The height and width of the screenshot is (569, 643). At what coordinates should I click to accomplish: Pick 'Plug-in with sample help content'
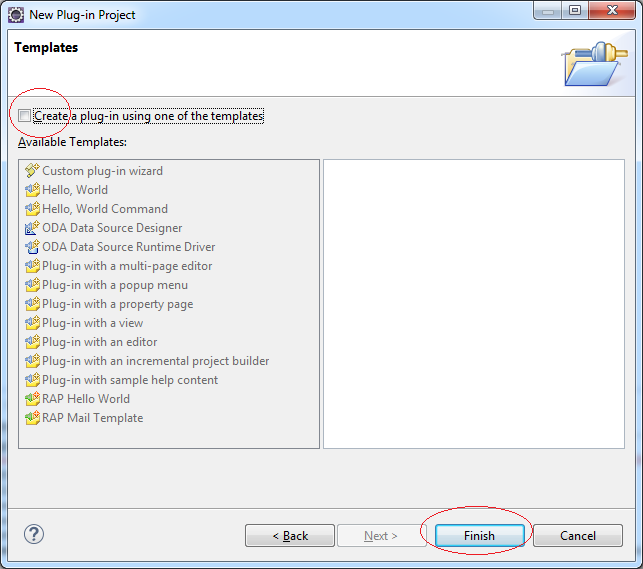(x=130, y=380)
